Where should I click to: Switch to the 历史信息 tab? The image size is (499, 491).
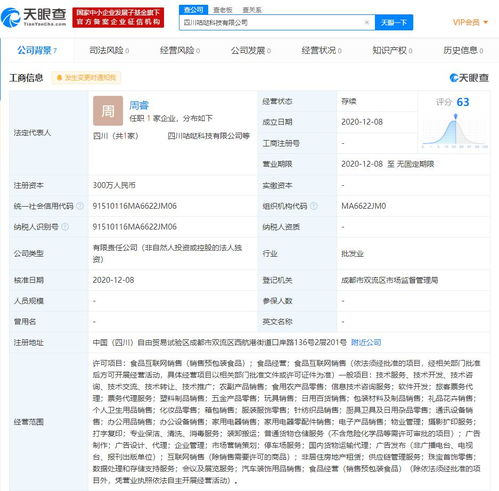click(x=463, y=50)
